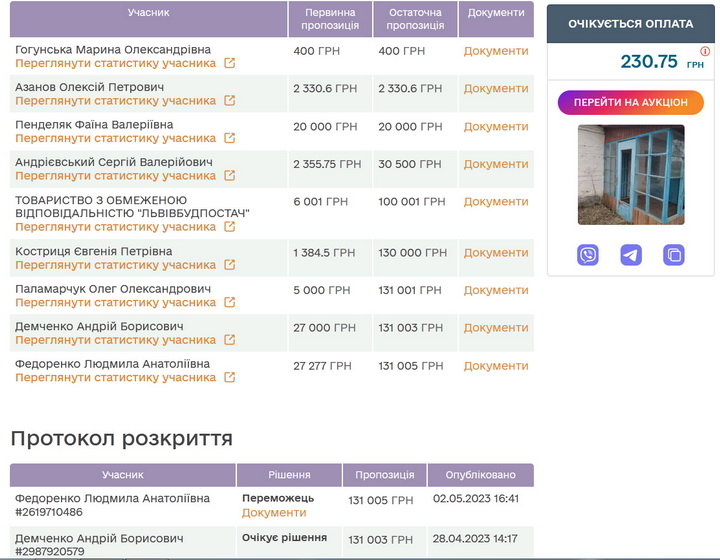This screenshot has height=560, width=720.
Task: Click the 'Остаточна пропозиція' column header
Action: (x=415, y=19)
